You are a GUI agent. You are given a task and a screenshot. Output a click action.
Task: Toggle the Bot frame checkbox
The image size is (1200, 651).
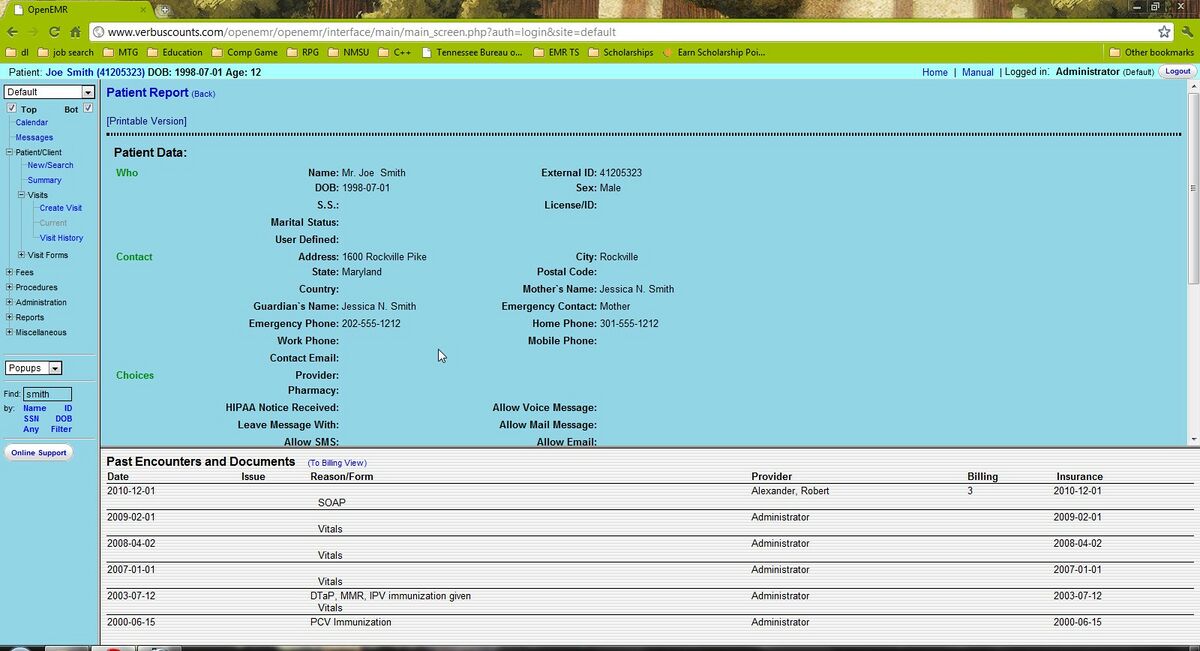[88, 108]
